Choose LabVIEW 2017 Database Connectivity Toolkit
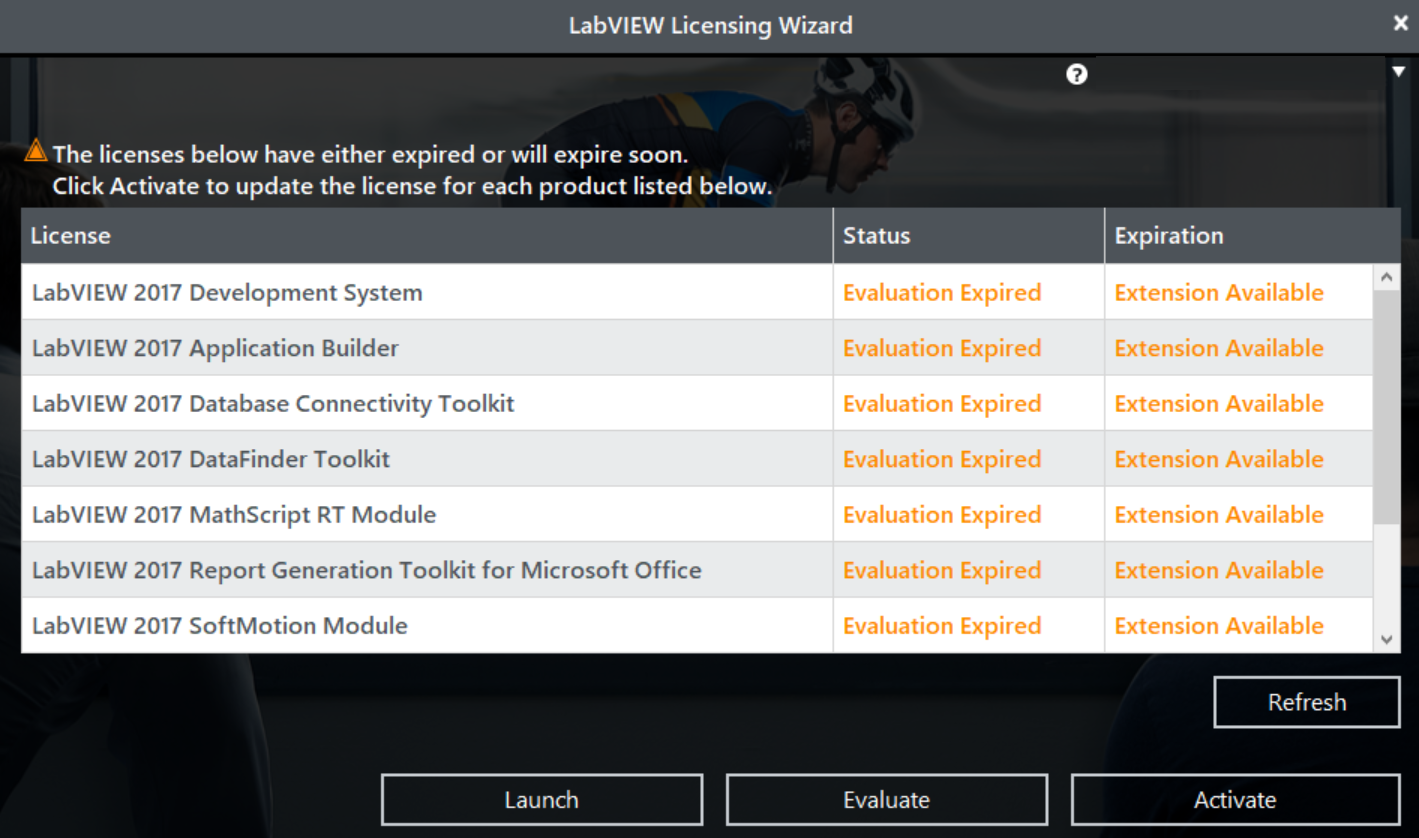Screen dimensions: 1419x838 point(273,404)
